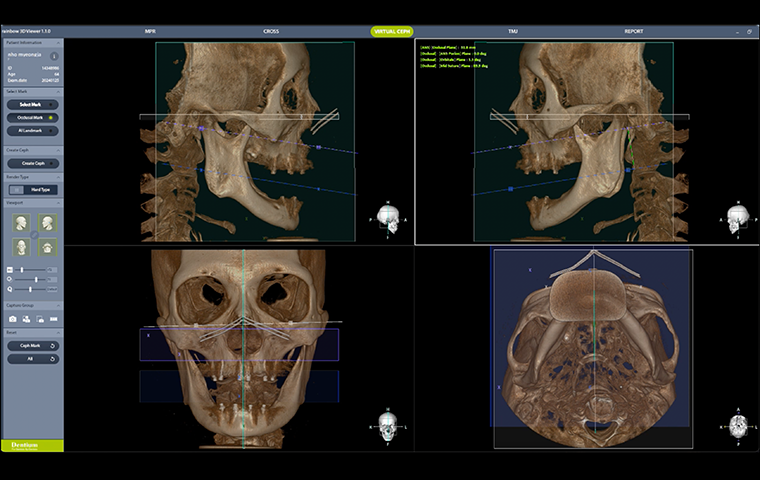The width and height of the screenshot is (760, 480).
Task: Click the third Capture Group icon
Action: (x=40, y=318)
